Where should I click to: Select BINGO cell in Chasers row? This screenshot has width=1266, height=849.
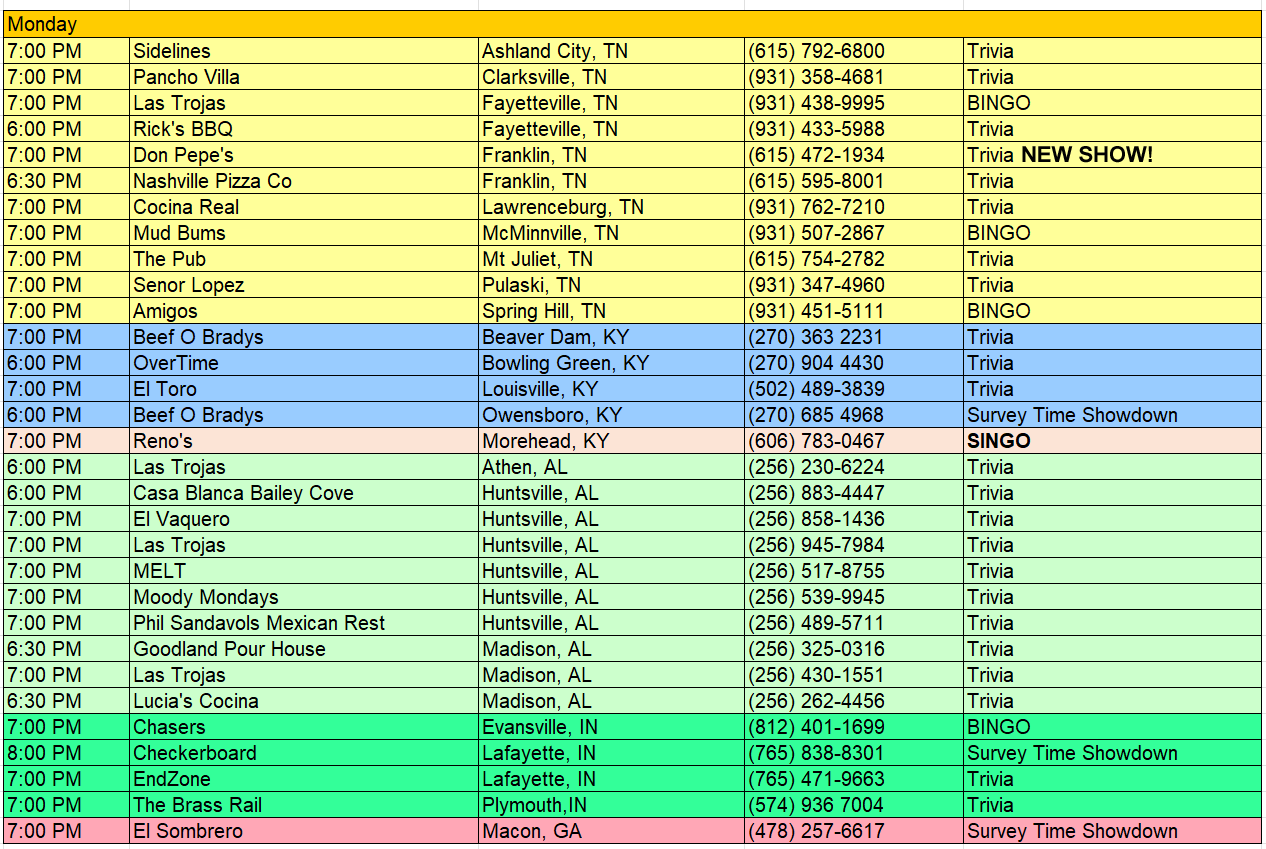1112,727
